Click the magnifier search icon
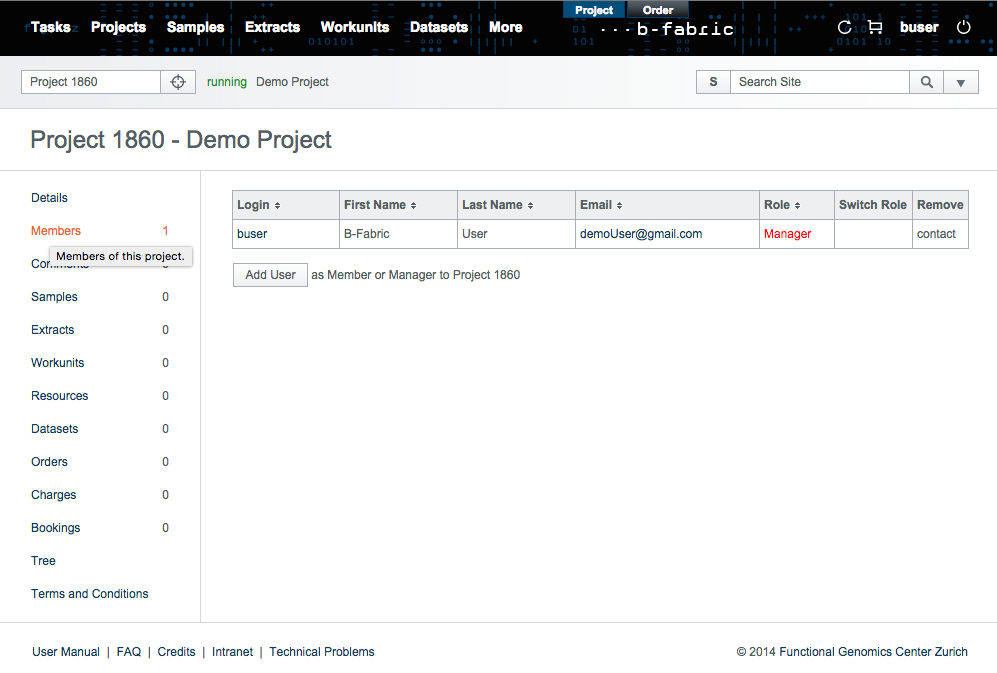997x673 pixels. 927,82
